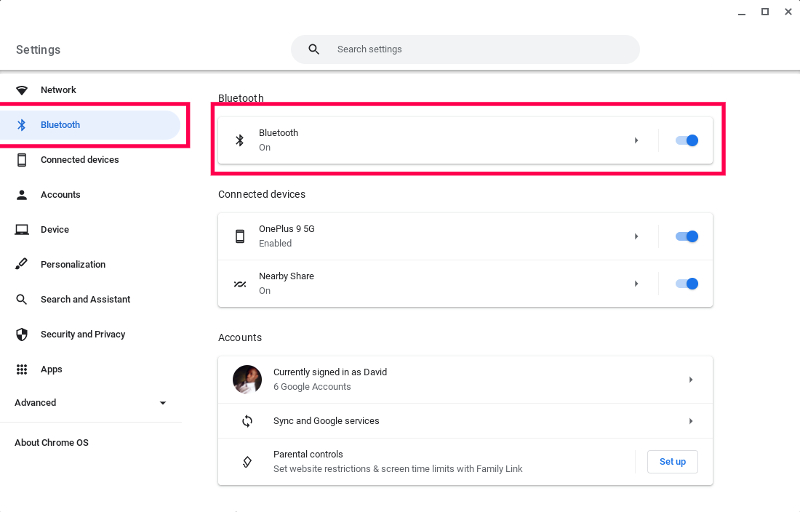Viewport: 800px width, 512px height.
Task: Click the Device laptop icon in sidebar
Action: point(21,229)
